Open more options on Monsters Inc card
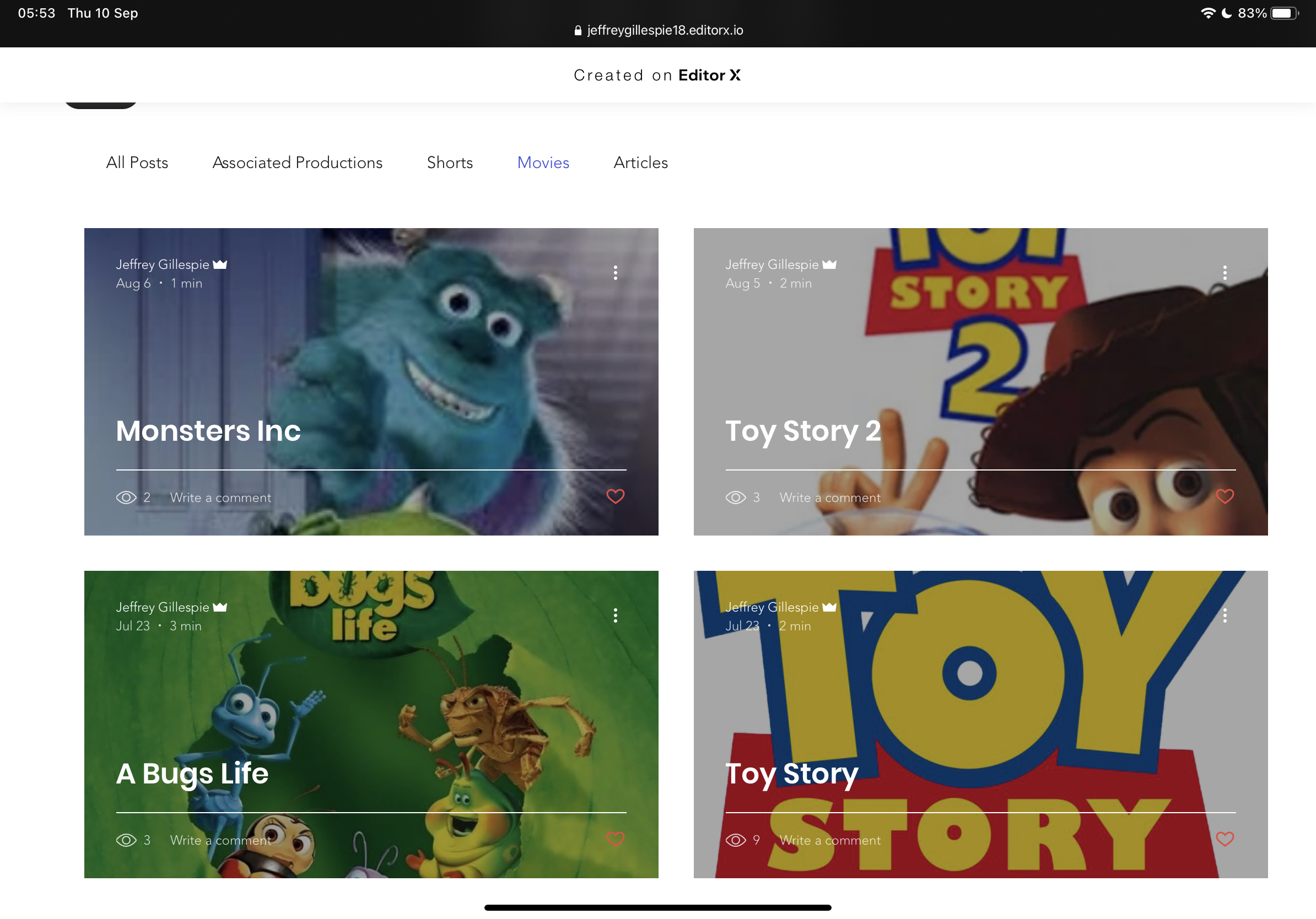This screenshot has width=1316, height=919. coord(615,273)
